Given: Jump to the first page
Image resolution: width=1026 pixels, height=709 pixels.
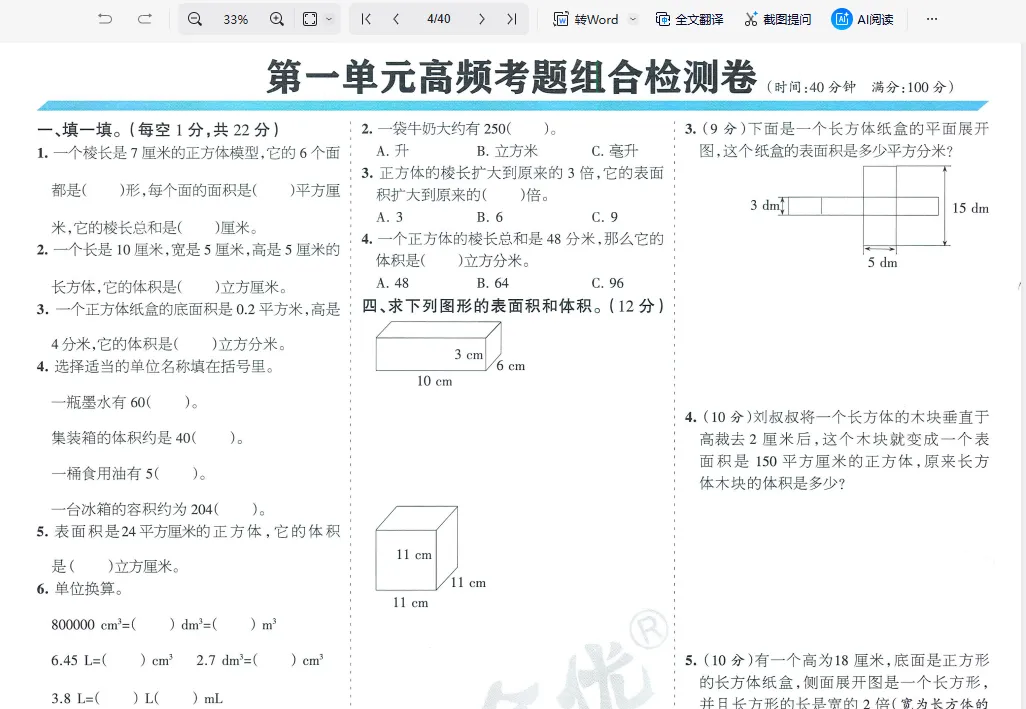Looking at the screenshot, I should point(366,19).
